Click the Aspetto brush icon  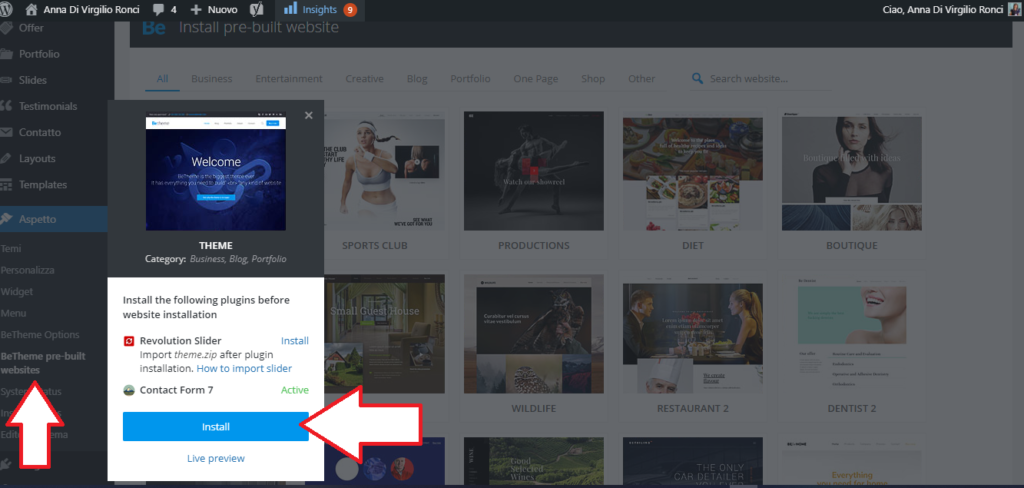[x=7, y=219]
